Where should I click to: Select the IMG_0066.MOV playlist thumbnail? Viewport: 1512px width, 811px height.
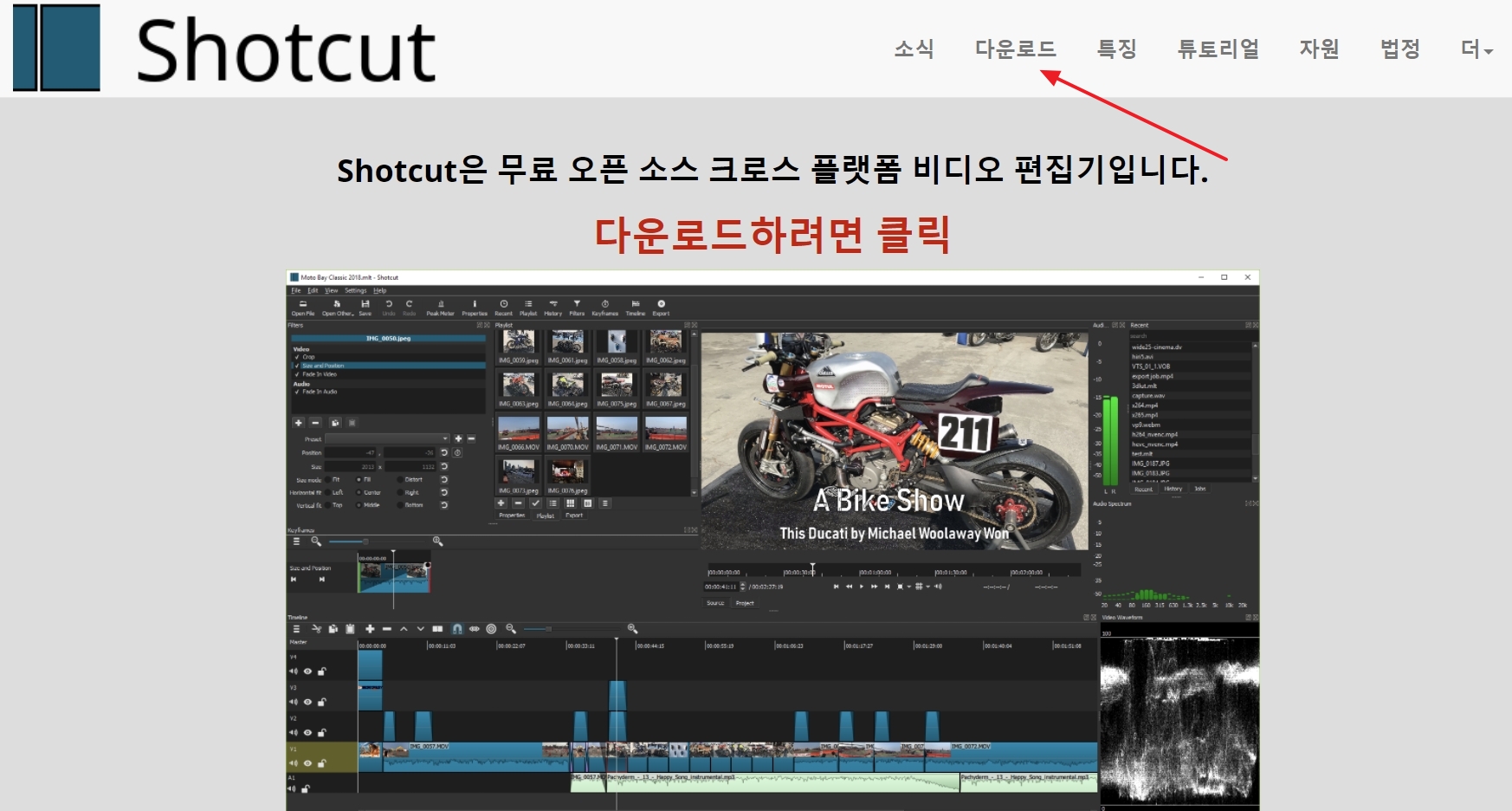pyautogui.click(x=519, y=433)
